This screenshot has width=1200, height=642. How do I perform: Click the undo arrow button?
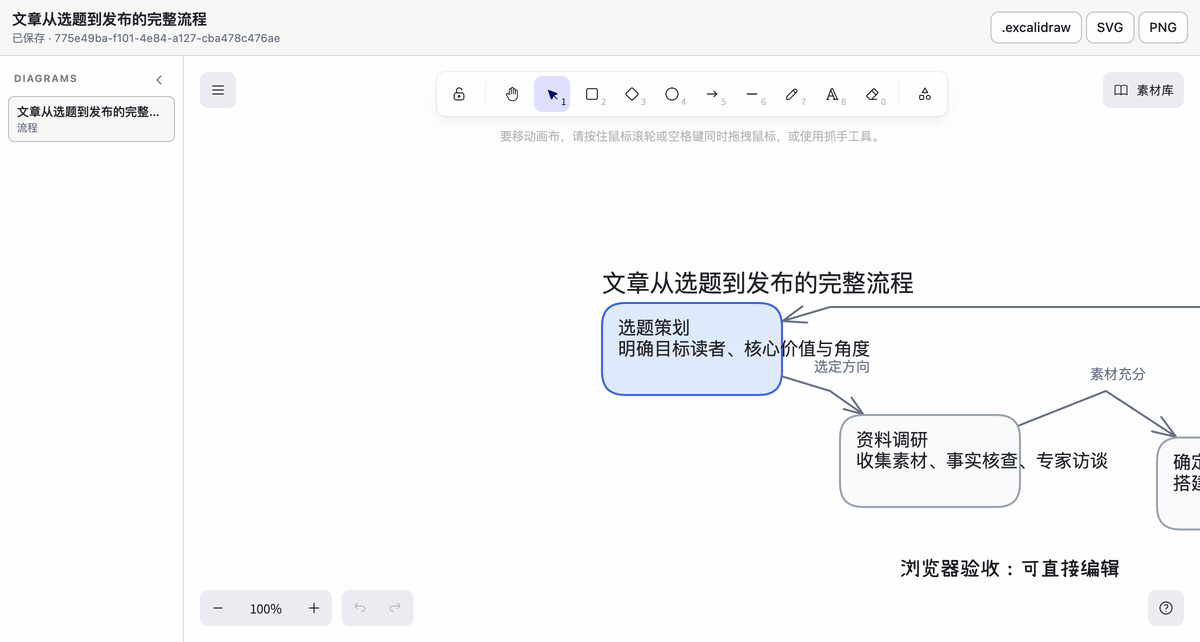click(x=360, y=608)
